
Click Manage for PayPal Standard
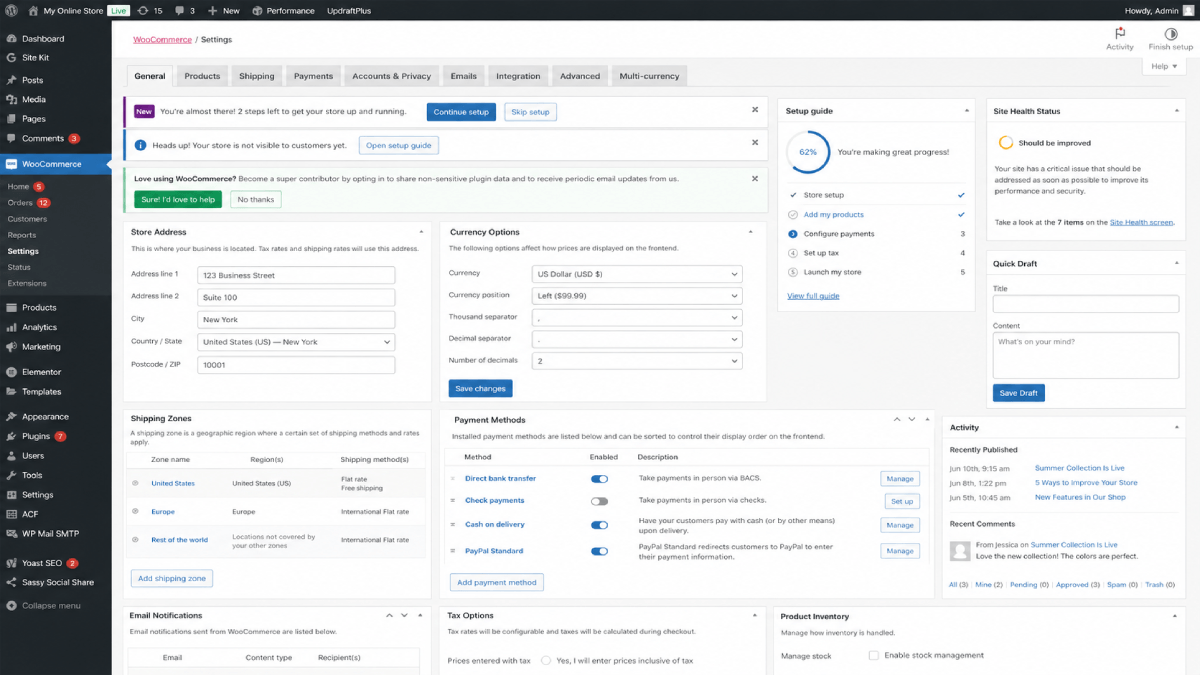(x=900, y=551)
